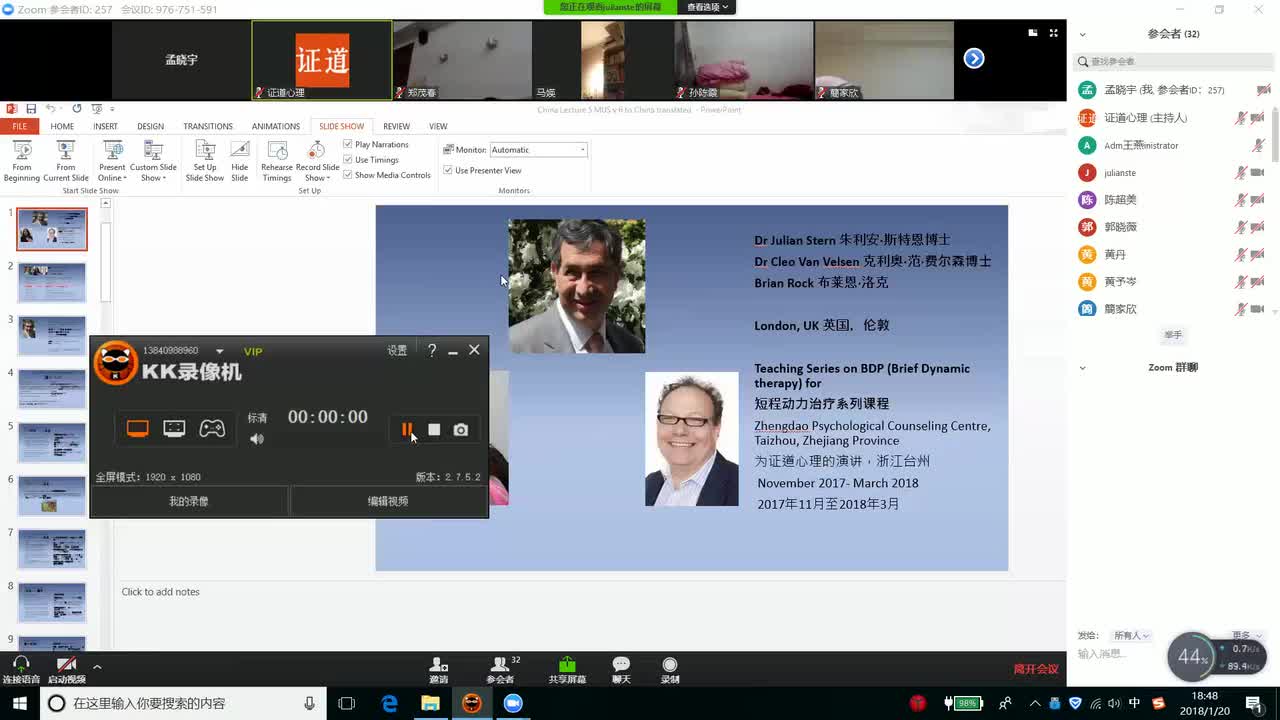
Task: Click the Hide Slide icon
Action: [x=240, y=160]
